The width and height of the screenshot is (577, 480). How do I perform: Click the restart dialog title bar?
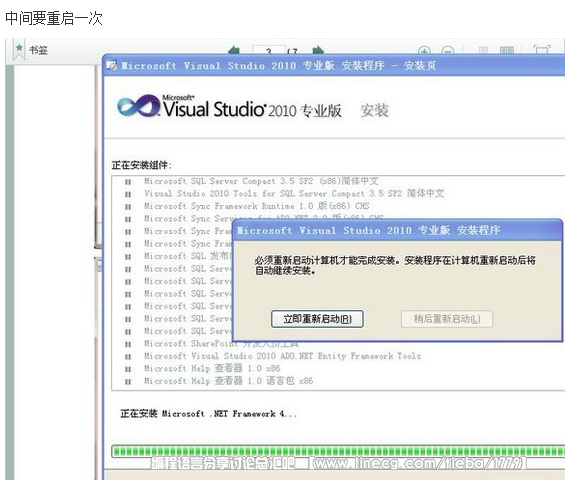(397, 230)
